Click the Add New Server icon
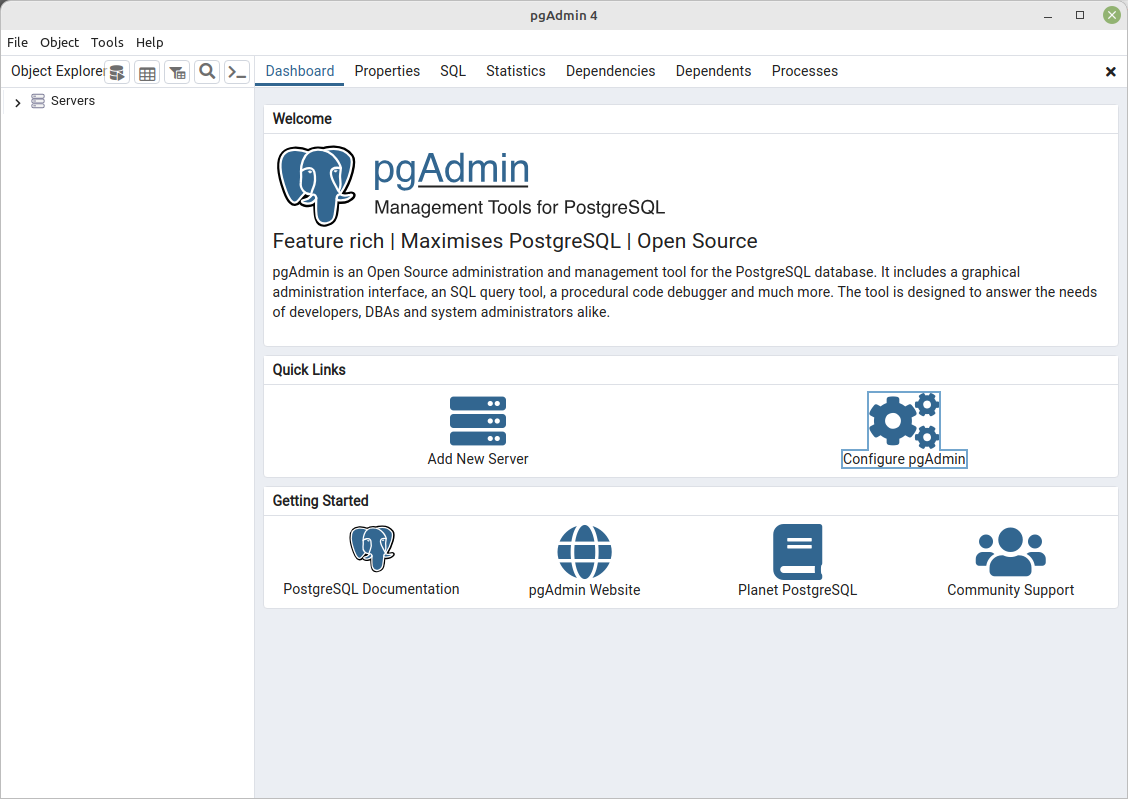 (477, 420)
